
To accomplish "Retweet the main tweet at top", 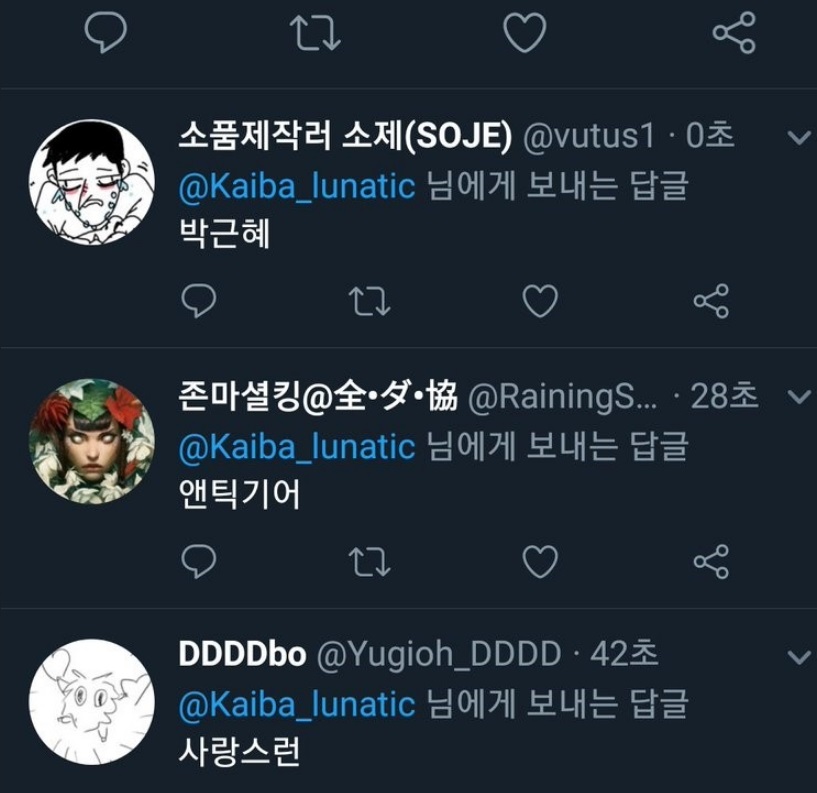I will tap(315, 32).
